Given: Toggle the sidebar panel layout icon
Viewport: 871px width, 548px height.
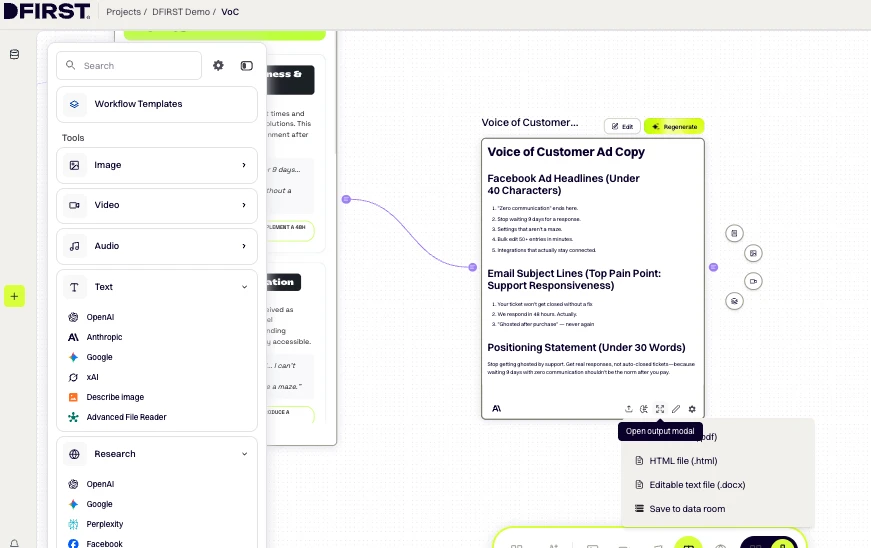Looking at the screenshot, I should pos(247,66).
